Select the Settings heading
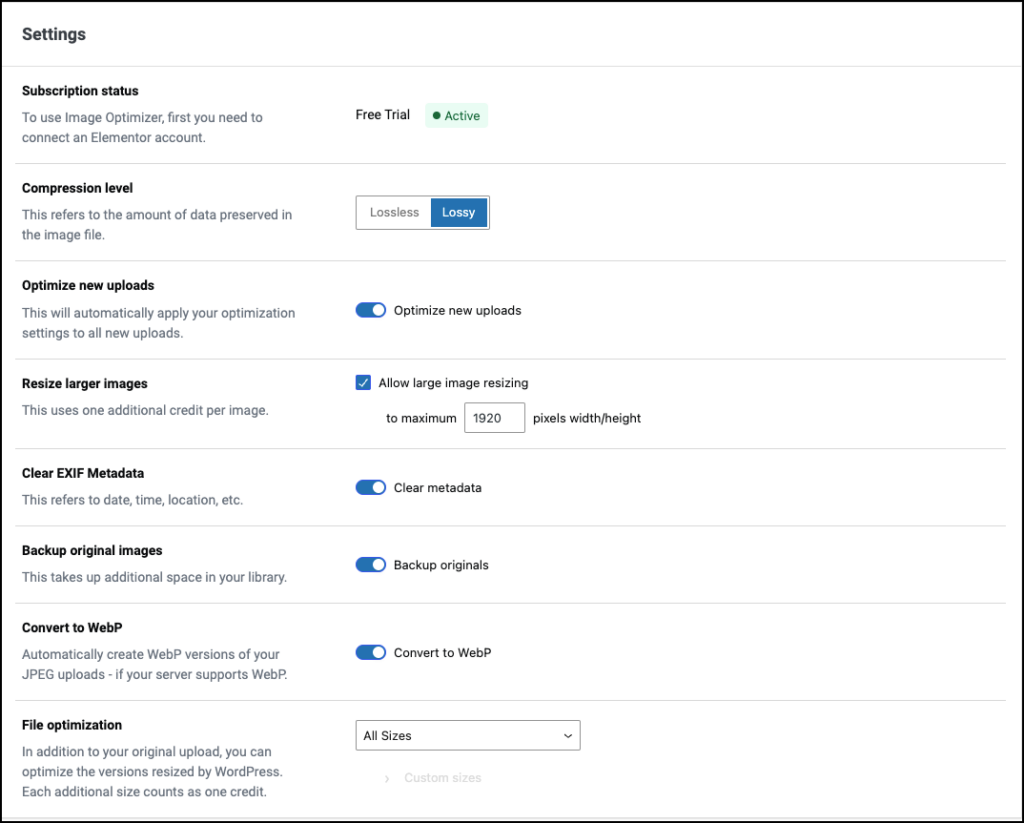 (53, 34)
